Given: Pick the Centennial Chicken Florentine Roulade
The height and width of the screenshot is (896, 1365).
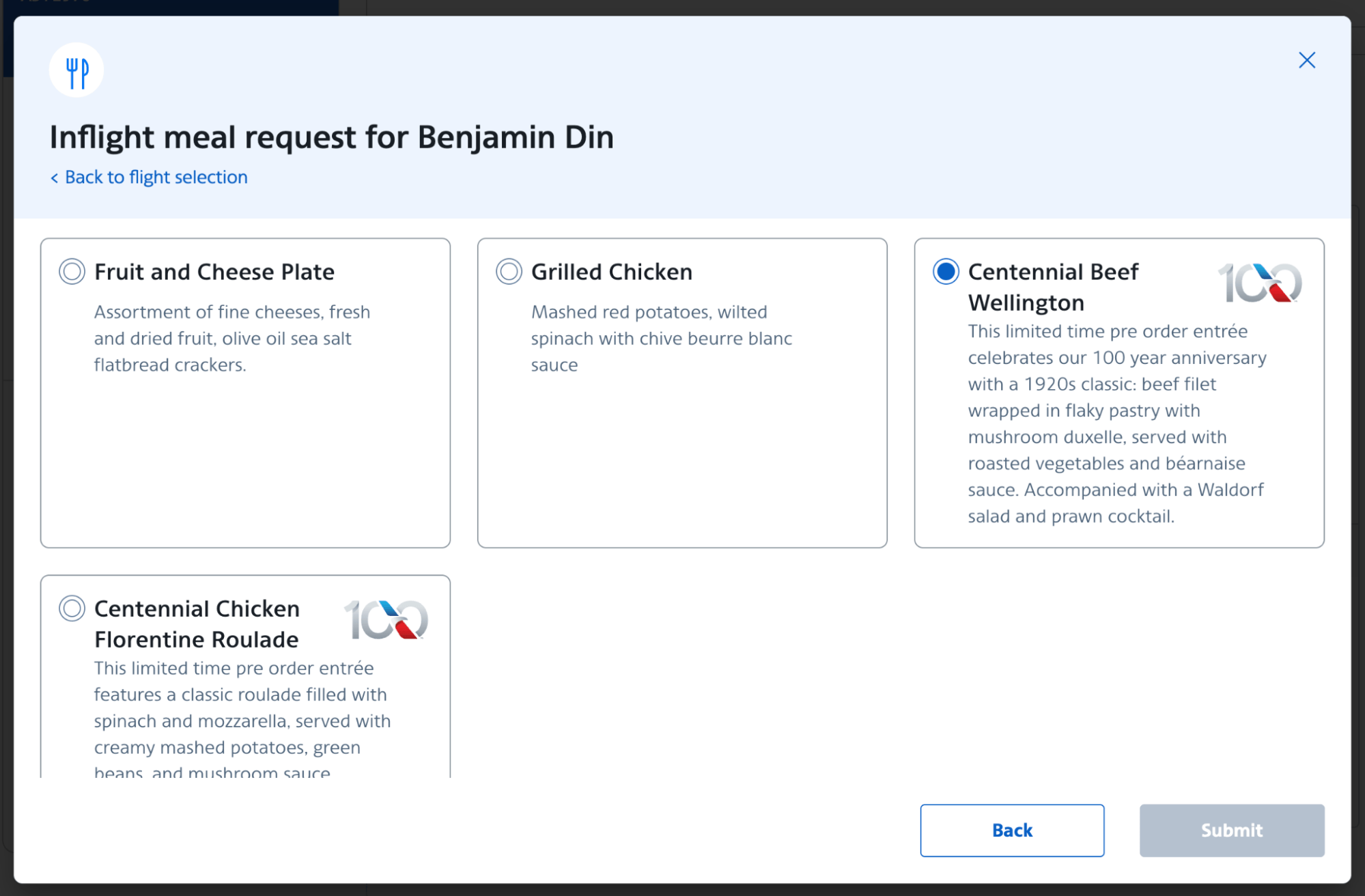Looking at the screenshot, I should (x=71, y=608).
